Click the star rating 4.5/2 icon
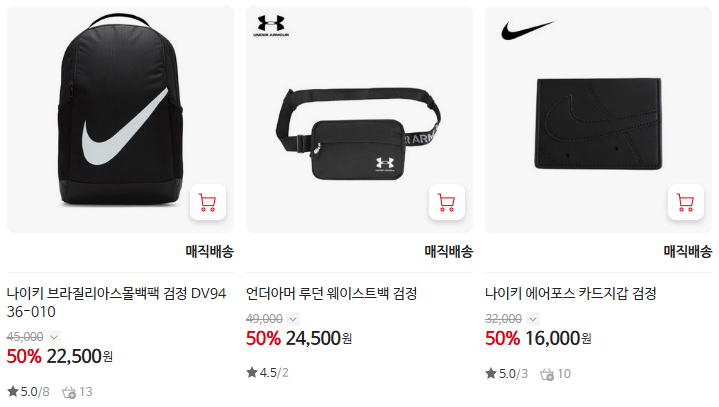This screenshot has width=719, height=407. tap(252, 372)
